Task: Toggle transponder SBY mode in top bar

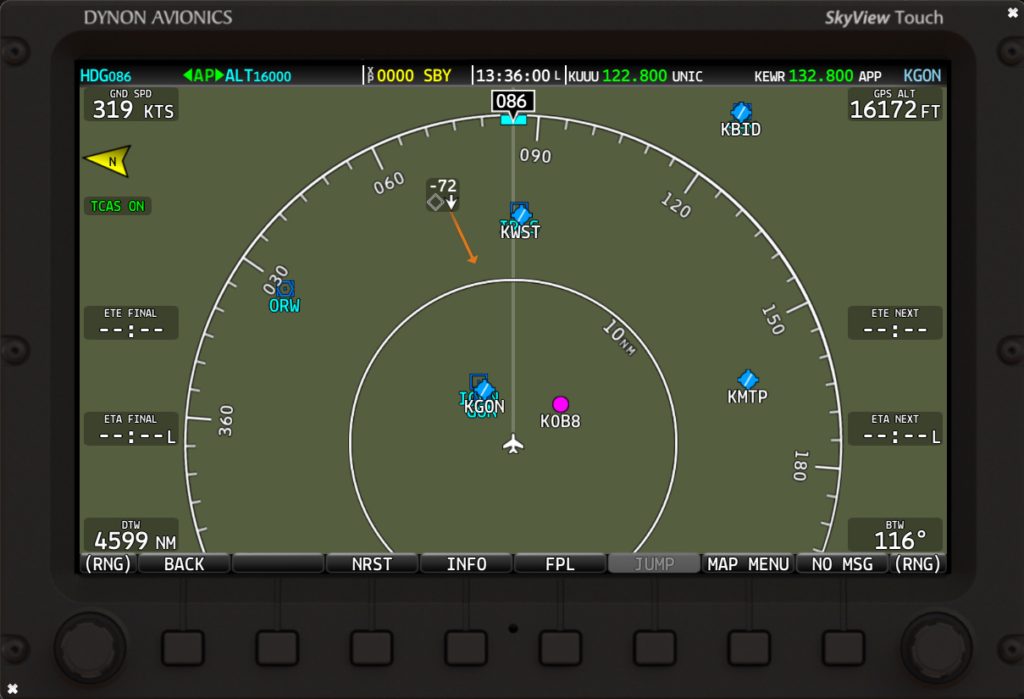Action: 437,76
